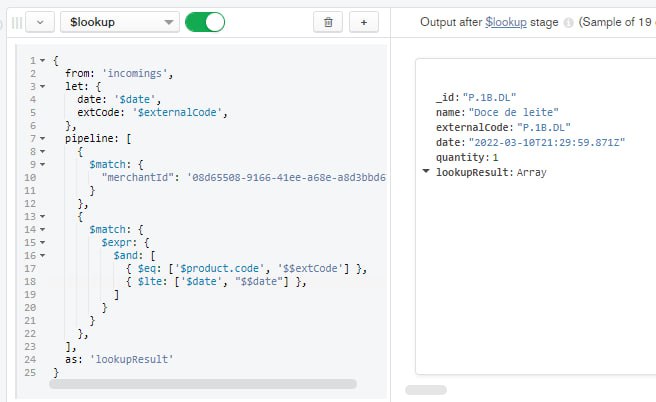Click the date value in output document

[x=547, y=143]
